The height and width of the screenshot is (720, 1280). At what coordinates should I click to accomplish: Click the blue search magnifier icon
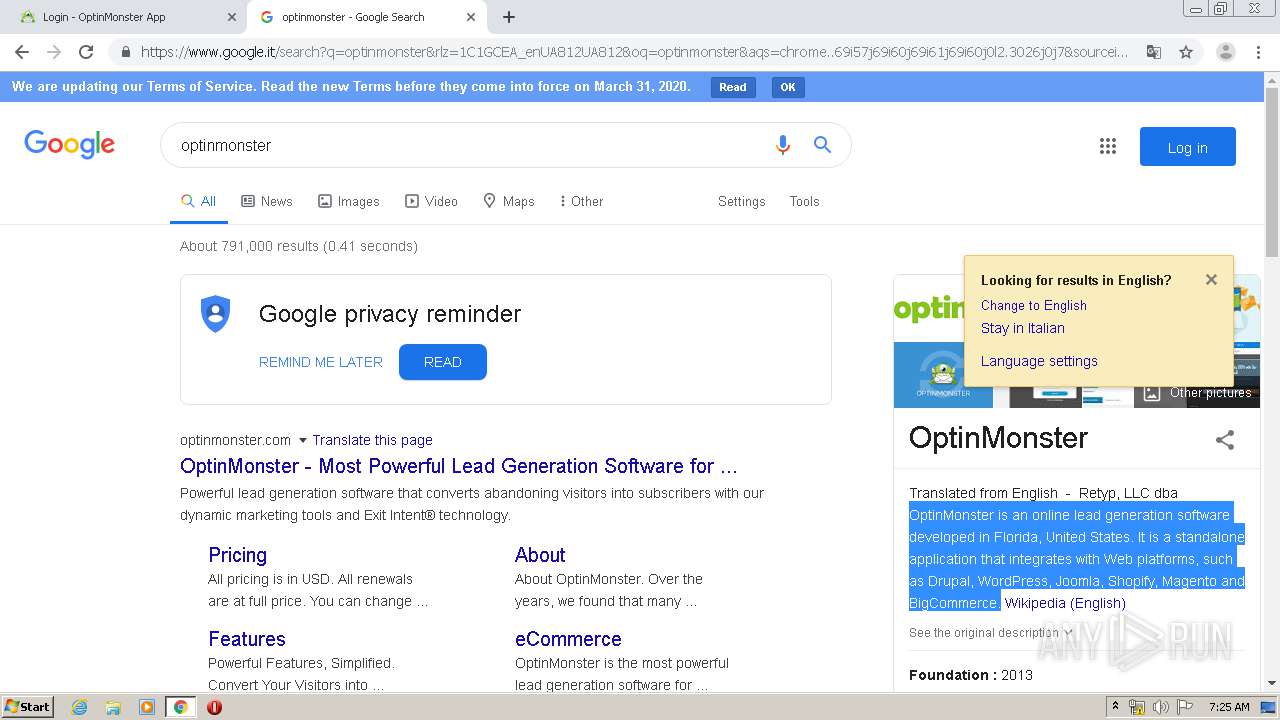tap(822, 145)
